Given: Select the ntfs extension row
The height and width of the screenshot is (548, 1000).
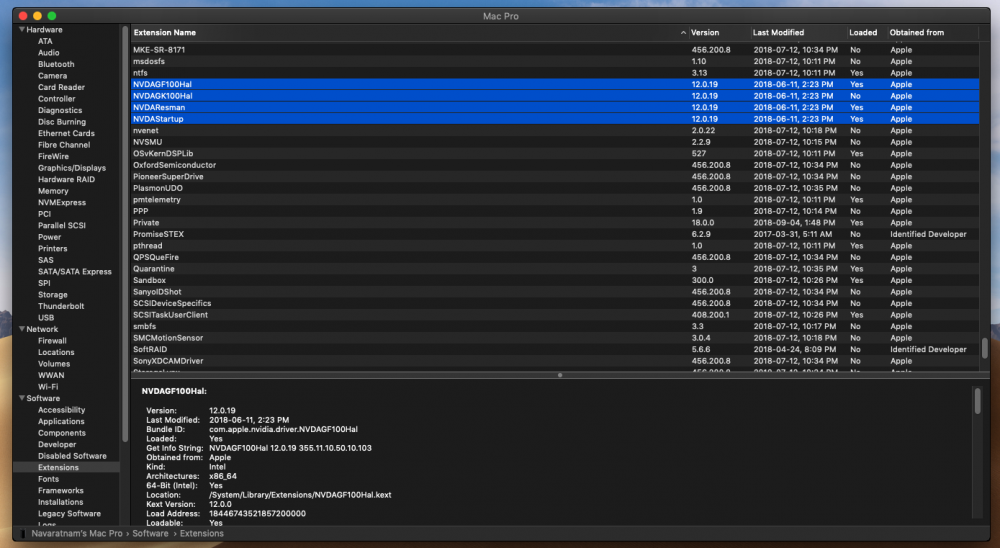Looking at the screenshot, I should click(555, 73).
